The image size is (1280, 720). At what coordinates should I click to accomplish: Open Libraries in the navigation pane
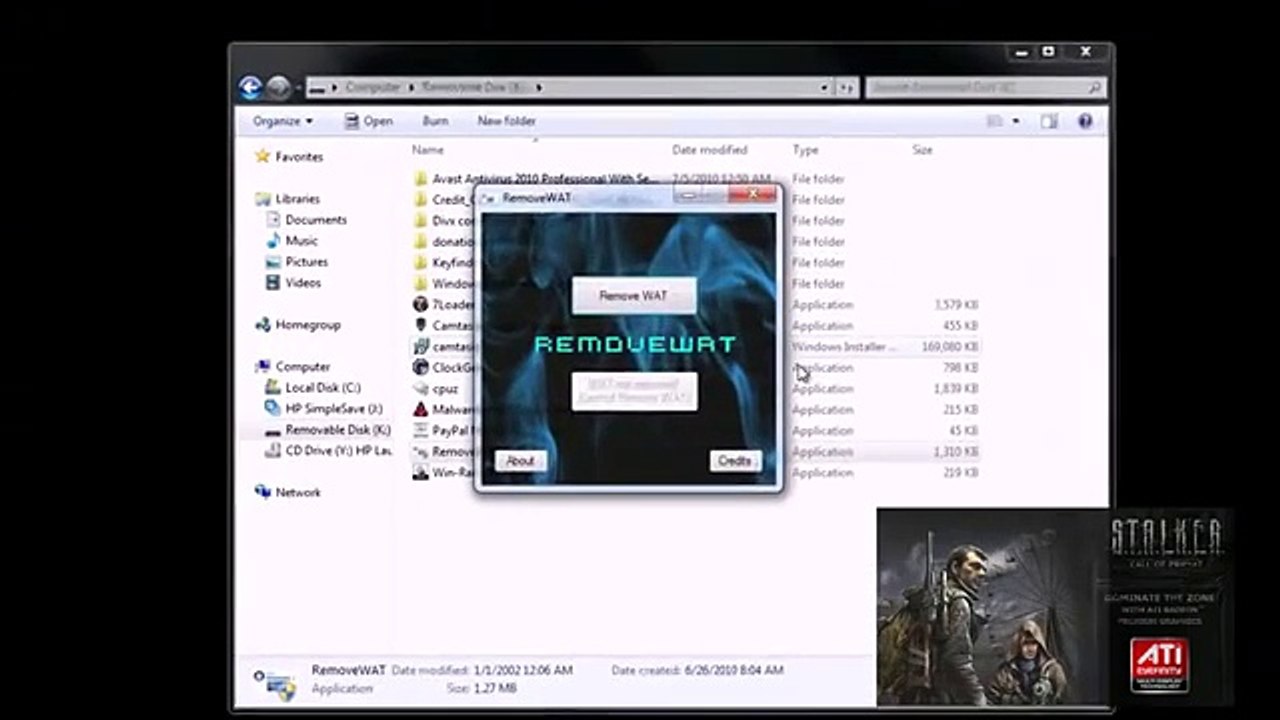coord(297,199)
